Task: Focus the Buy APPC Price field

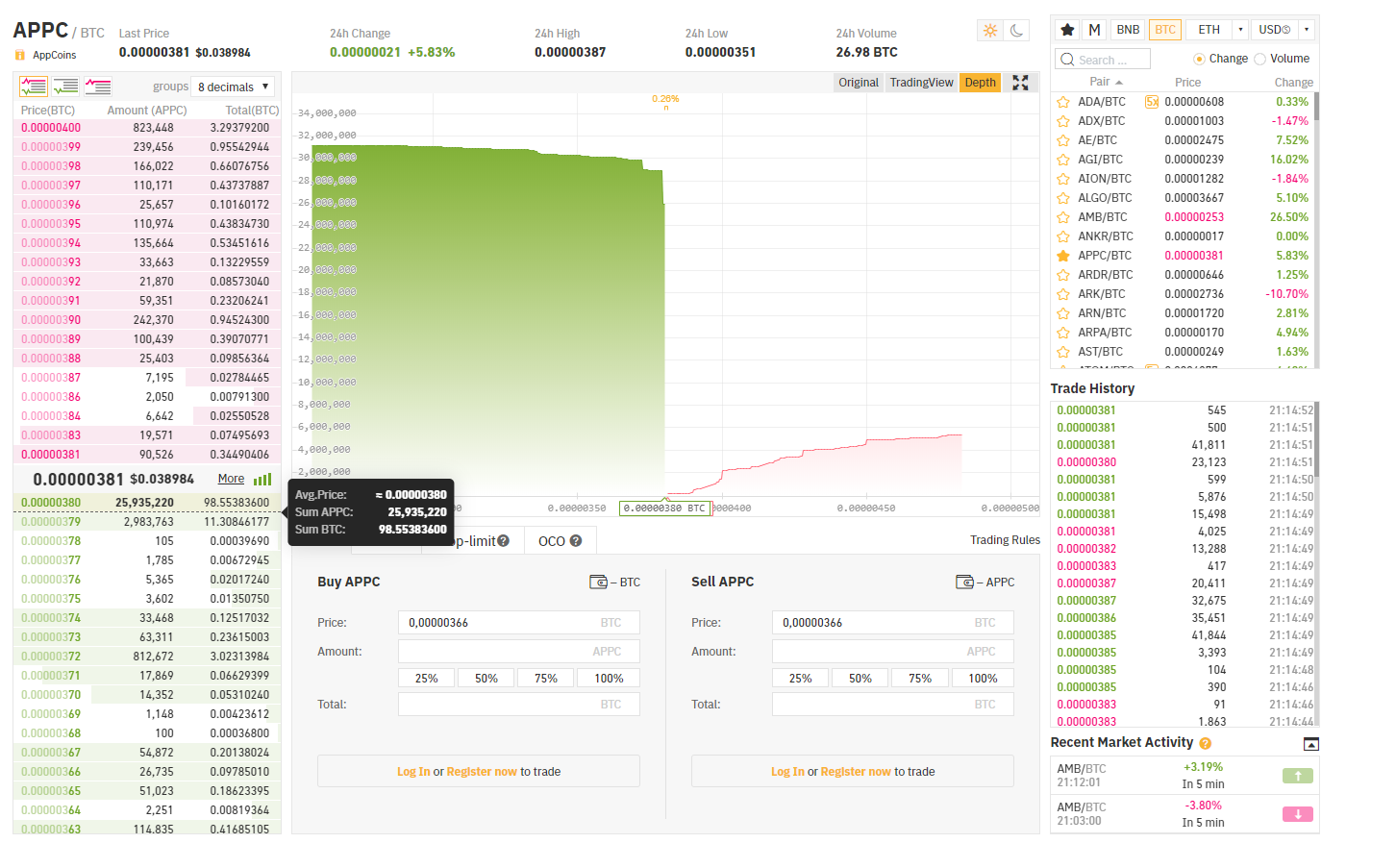Action: click(519, 623)
